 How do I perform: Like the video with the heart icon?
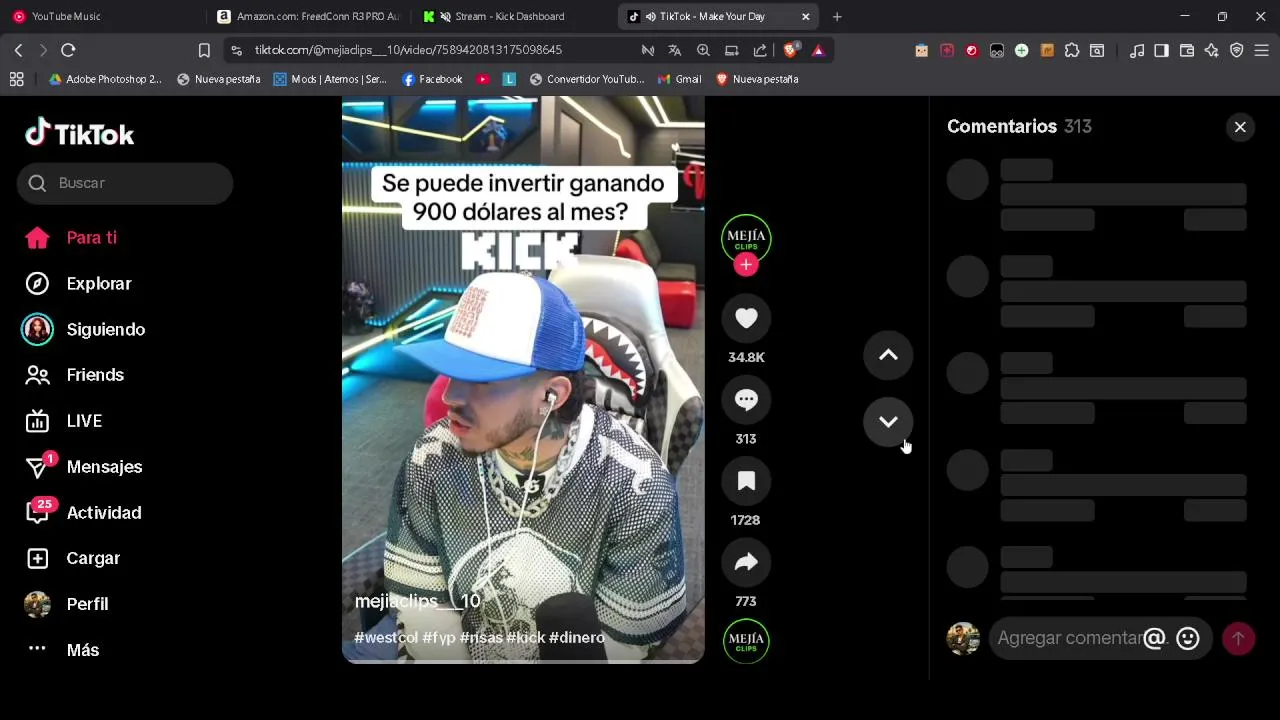coord(746,318)
